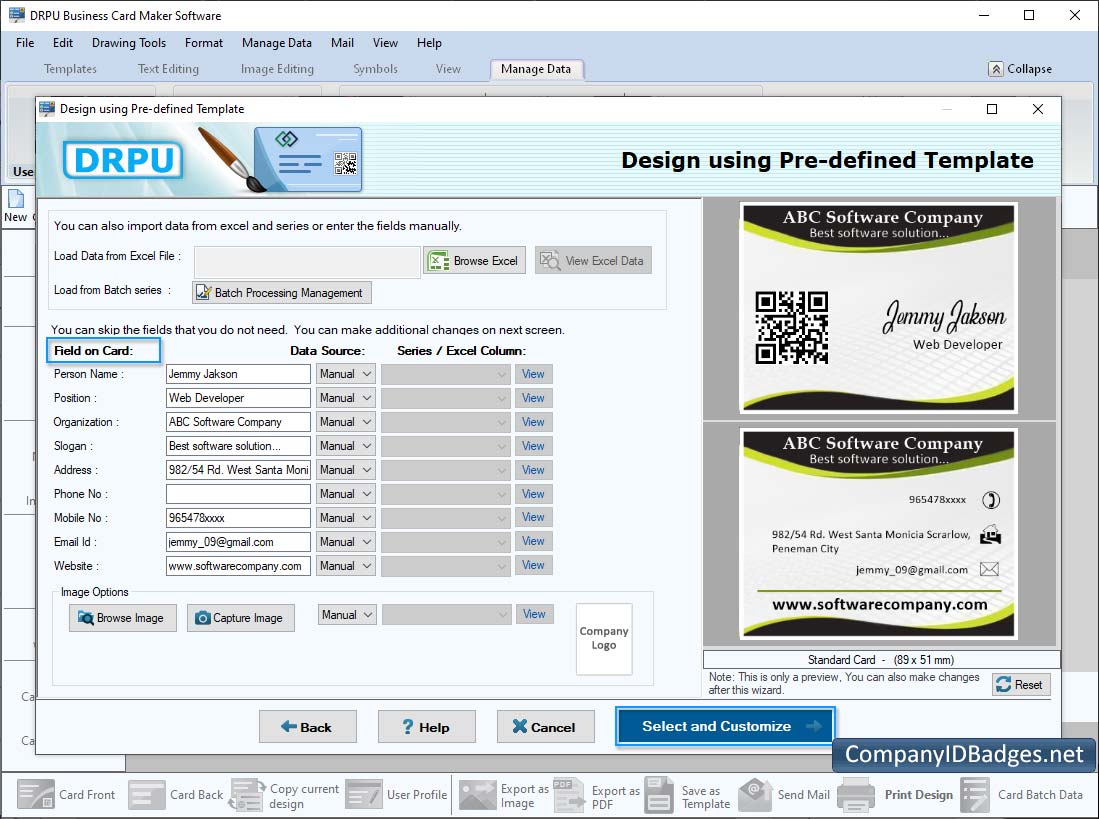
Task: Click View button in Image Options
Action: point(535,614)
